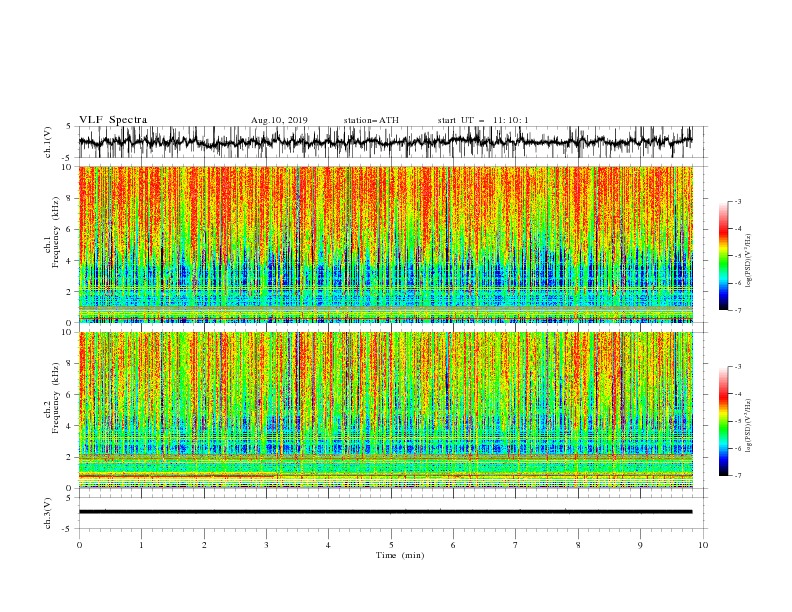Click the "10" kHz tick on ch.1 frequency axis
Screen dimensions: 792x612
tap(69, 167)
